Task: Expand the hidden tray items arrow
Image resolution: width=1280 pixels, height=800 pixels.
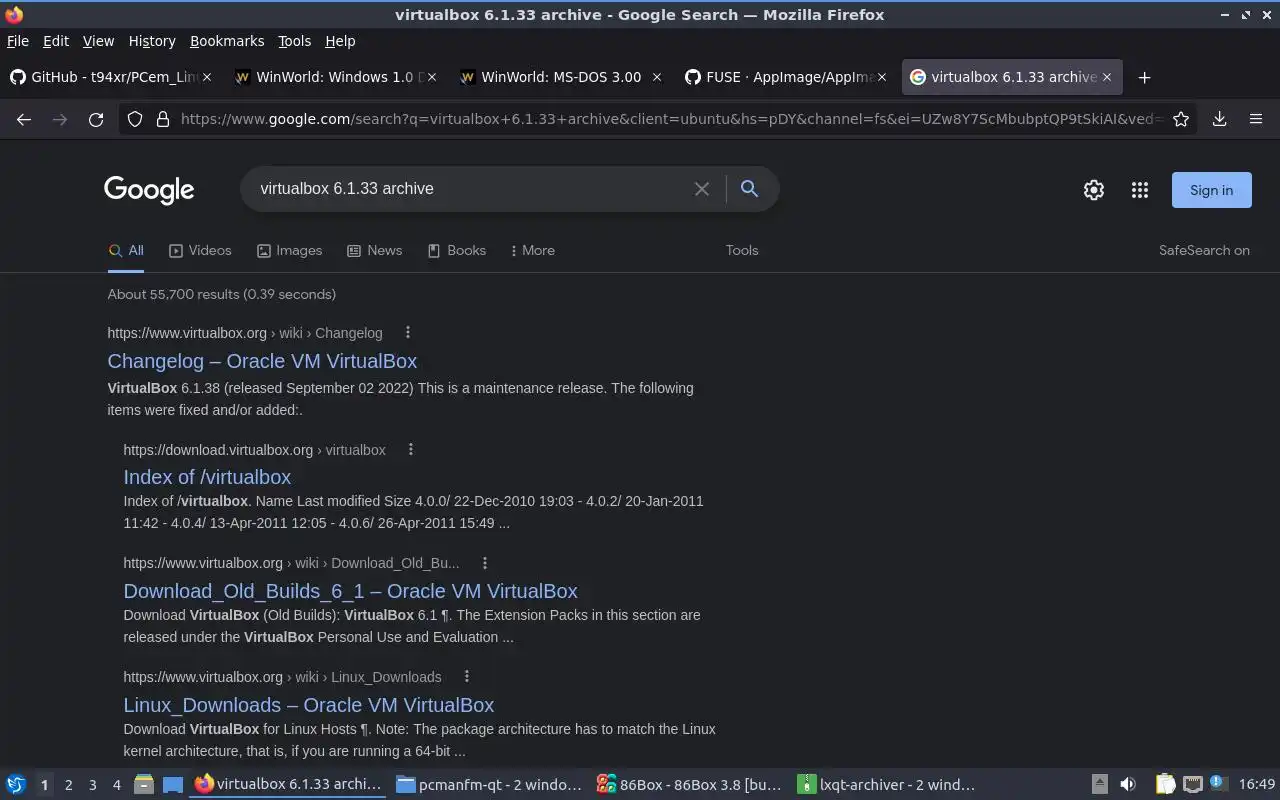Action: click(x=1099, y=785)
